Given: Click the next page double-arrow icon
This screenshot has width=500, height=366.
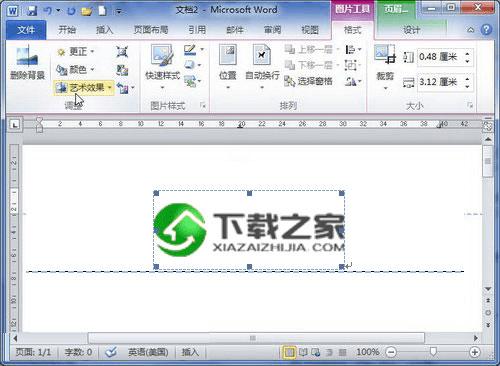Looking at the screenshot, I should pos(488,324).
